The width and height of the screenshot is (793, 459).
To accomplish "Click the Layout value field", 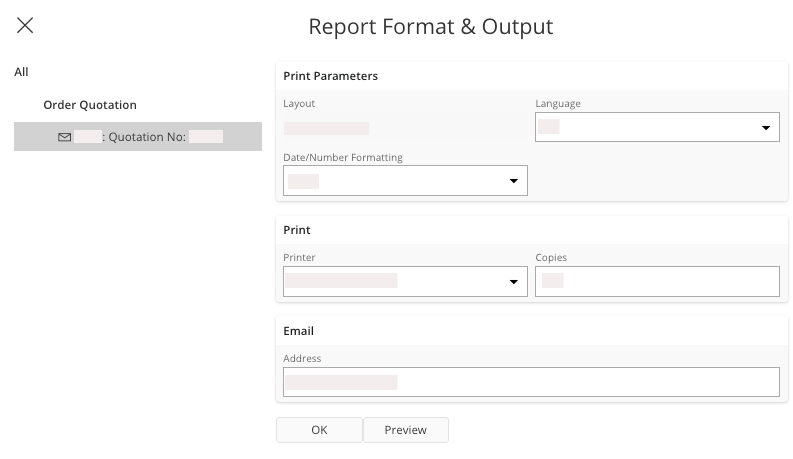I will pos(327,128).
